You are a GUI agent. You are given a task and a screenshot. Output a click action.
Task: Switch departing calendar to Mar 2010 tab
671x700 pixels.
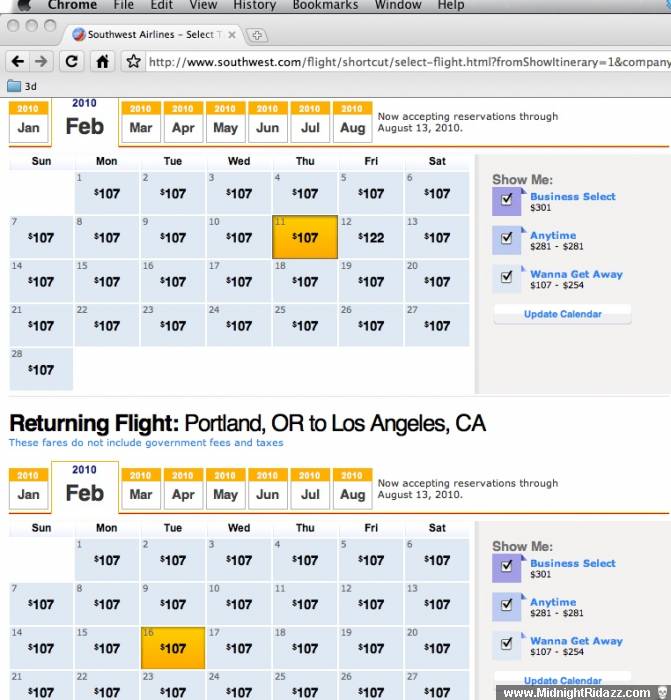click(x=141, y=122)
